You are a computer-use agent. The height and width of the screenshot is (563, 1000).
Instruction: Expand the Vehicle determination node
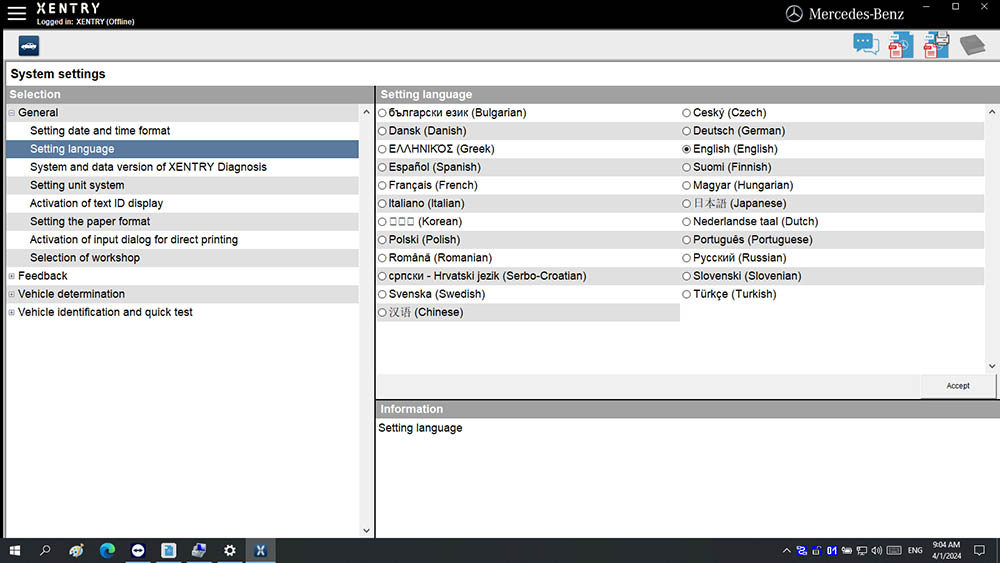[11, 295]
